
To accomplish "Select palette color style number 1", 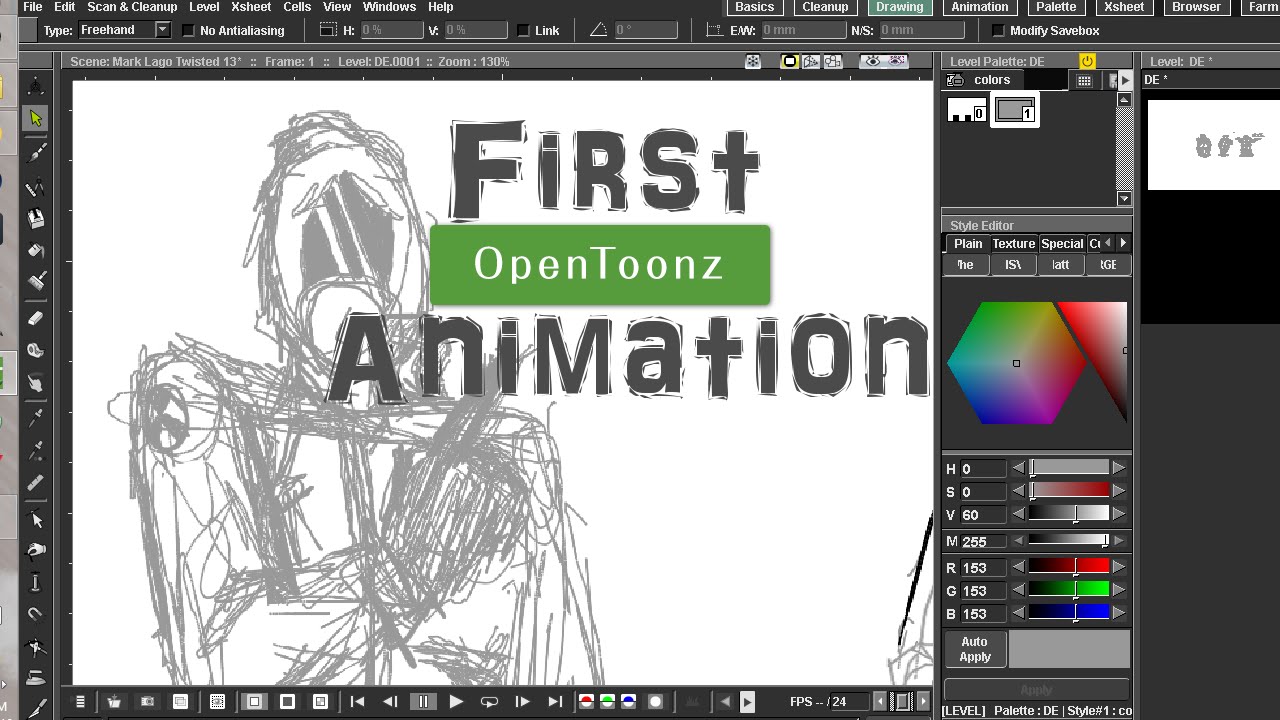I will coord(1015,110).
